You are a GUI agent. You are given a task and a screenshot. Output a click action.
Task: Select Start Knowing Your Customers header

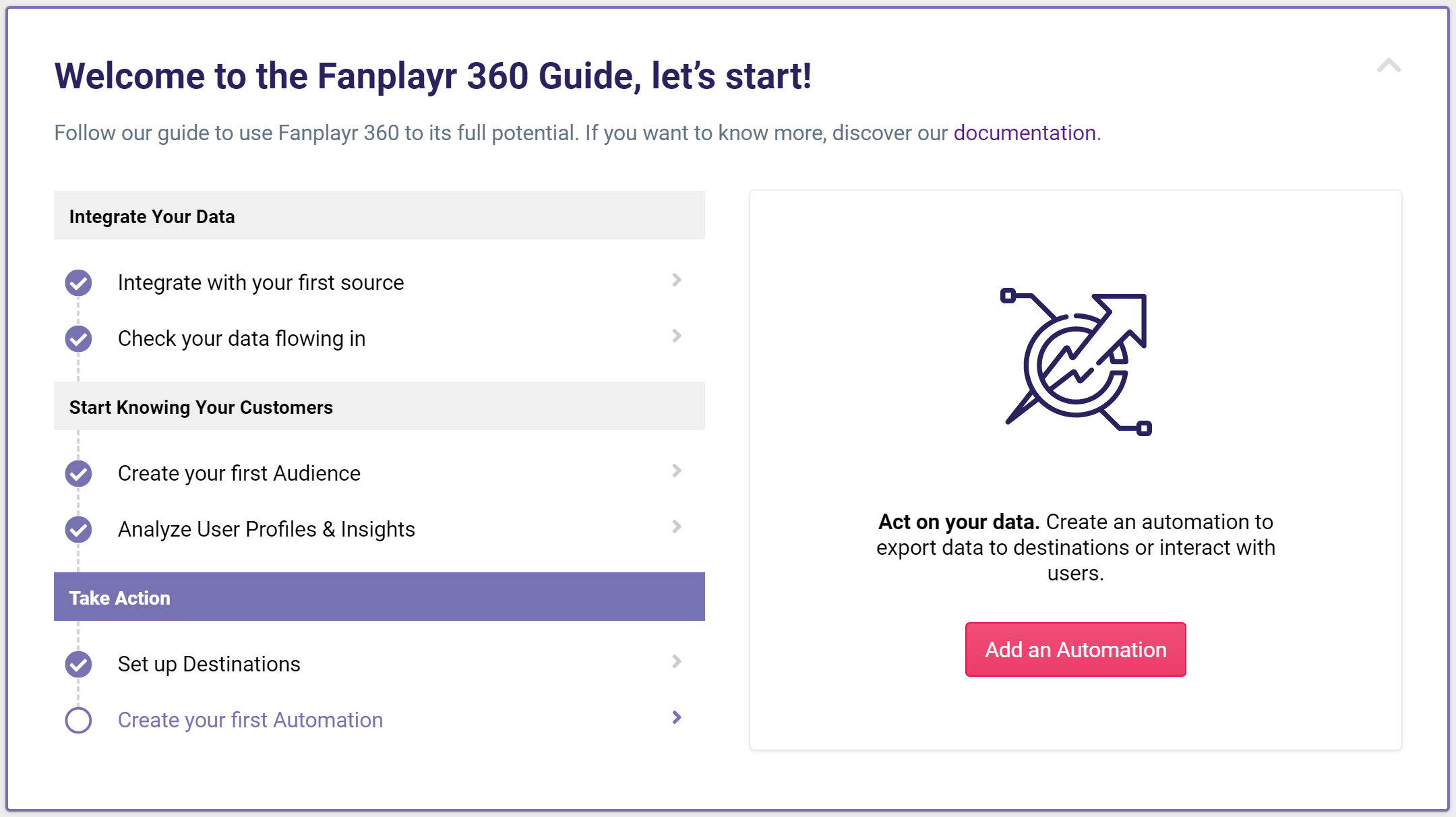[x=380, y=406]
